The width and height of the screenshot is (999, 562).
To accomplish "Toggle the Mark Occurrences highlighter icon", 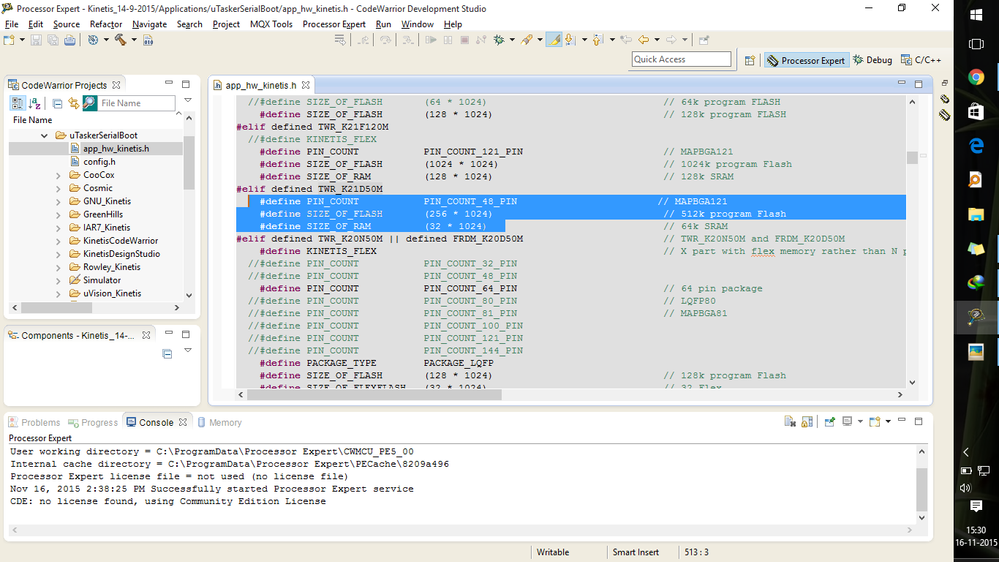I will click(x=555, y=40).
